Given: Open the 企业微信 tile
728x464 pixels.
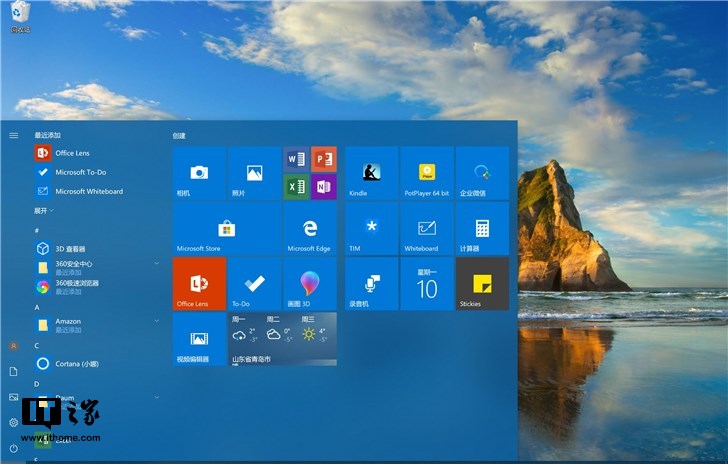Looking at the screenshot, I should [482, 173].
